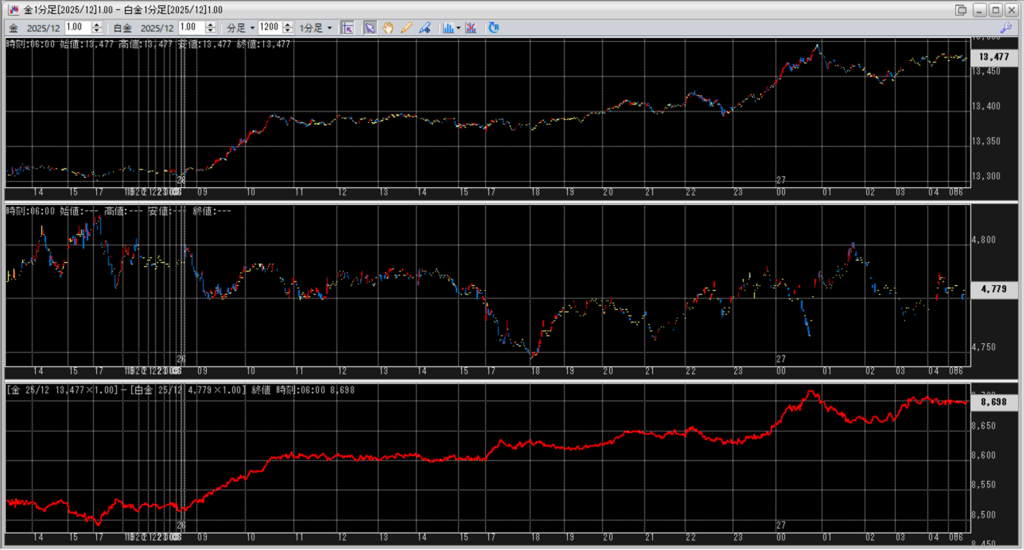Expand the bar chart icon dropdown arrow

tap(458, 27)
